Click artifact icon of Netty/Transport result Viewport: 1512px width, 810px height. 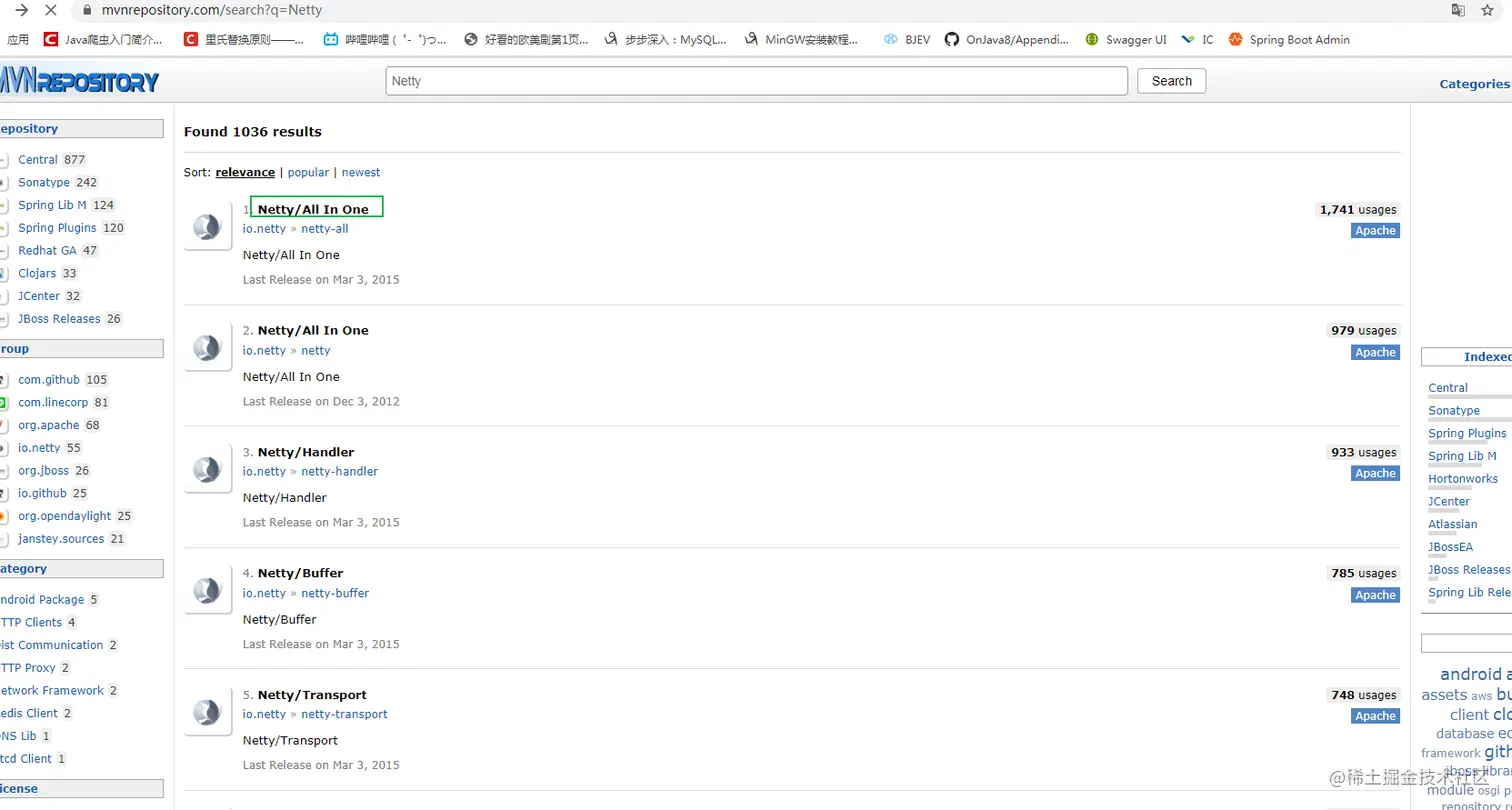point(207,713)
